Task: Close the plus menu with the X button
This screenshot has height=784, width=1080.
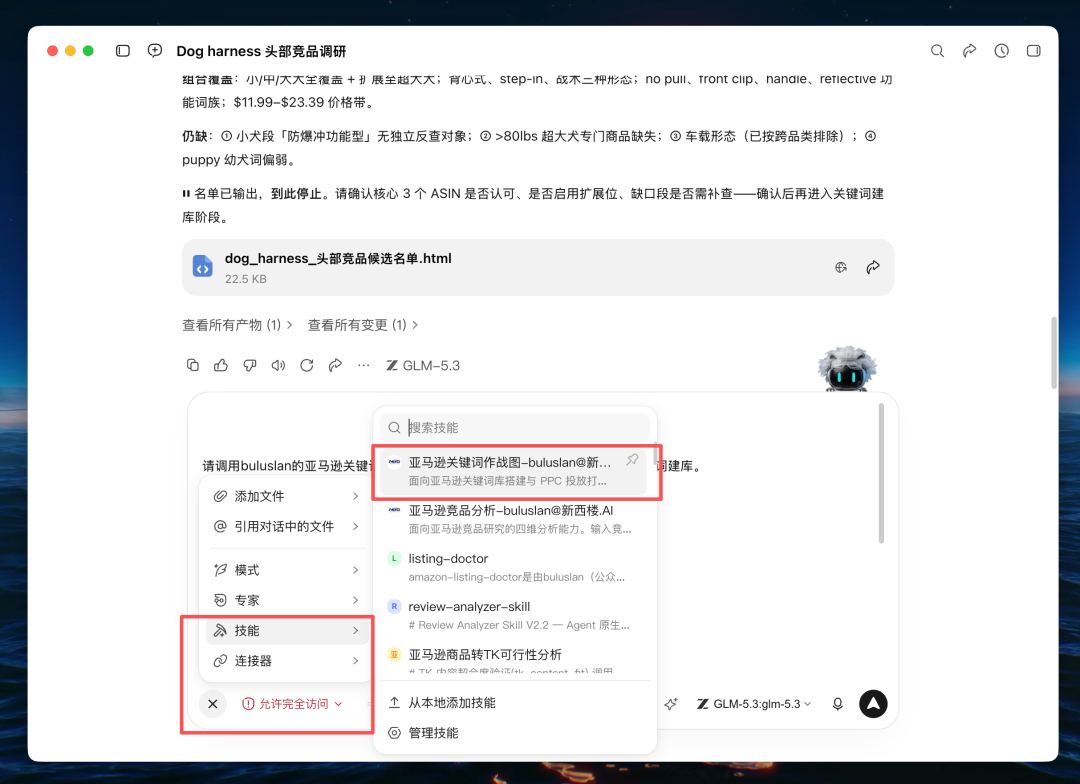Action: (213, 704)
